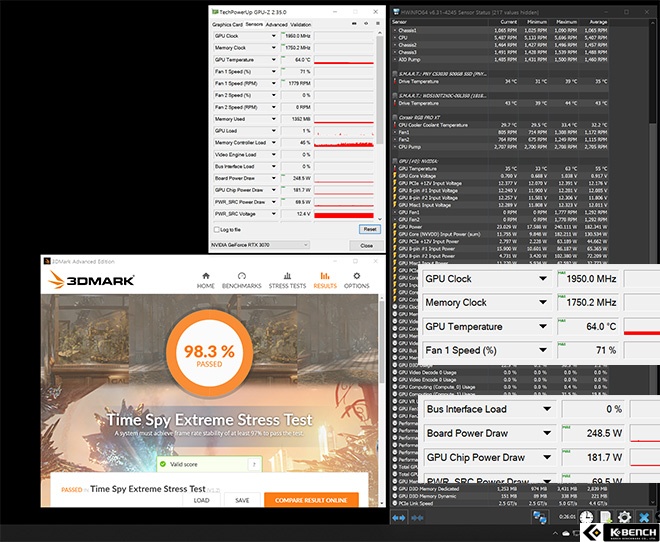The image size is (660, 542).
Task: Click circle icon beside PCIe Link Speed
Action: (x=395, y=504)
